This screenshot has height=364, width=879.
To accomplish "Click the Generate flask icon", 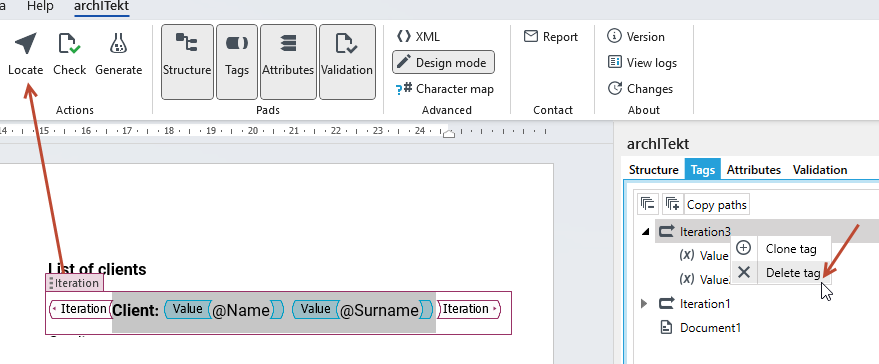I will pyautogui.click(x=118, y=43).
